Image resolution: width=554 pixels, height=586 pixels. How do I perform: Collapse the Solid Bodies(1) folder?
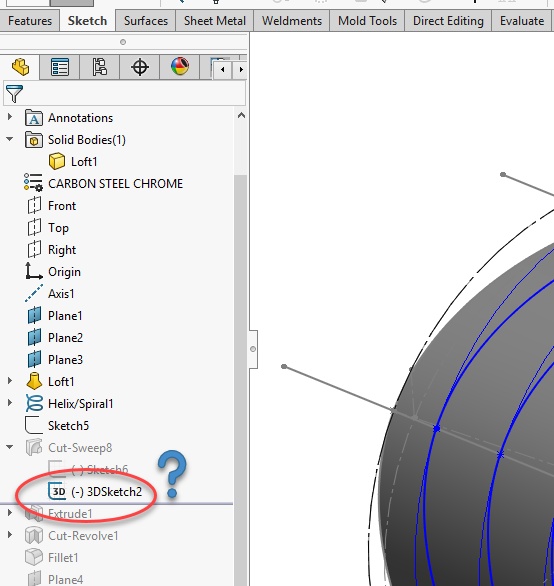10,139
